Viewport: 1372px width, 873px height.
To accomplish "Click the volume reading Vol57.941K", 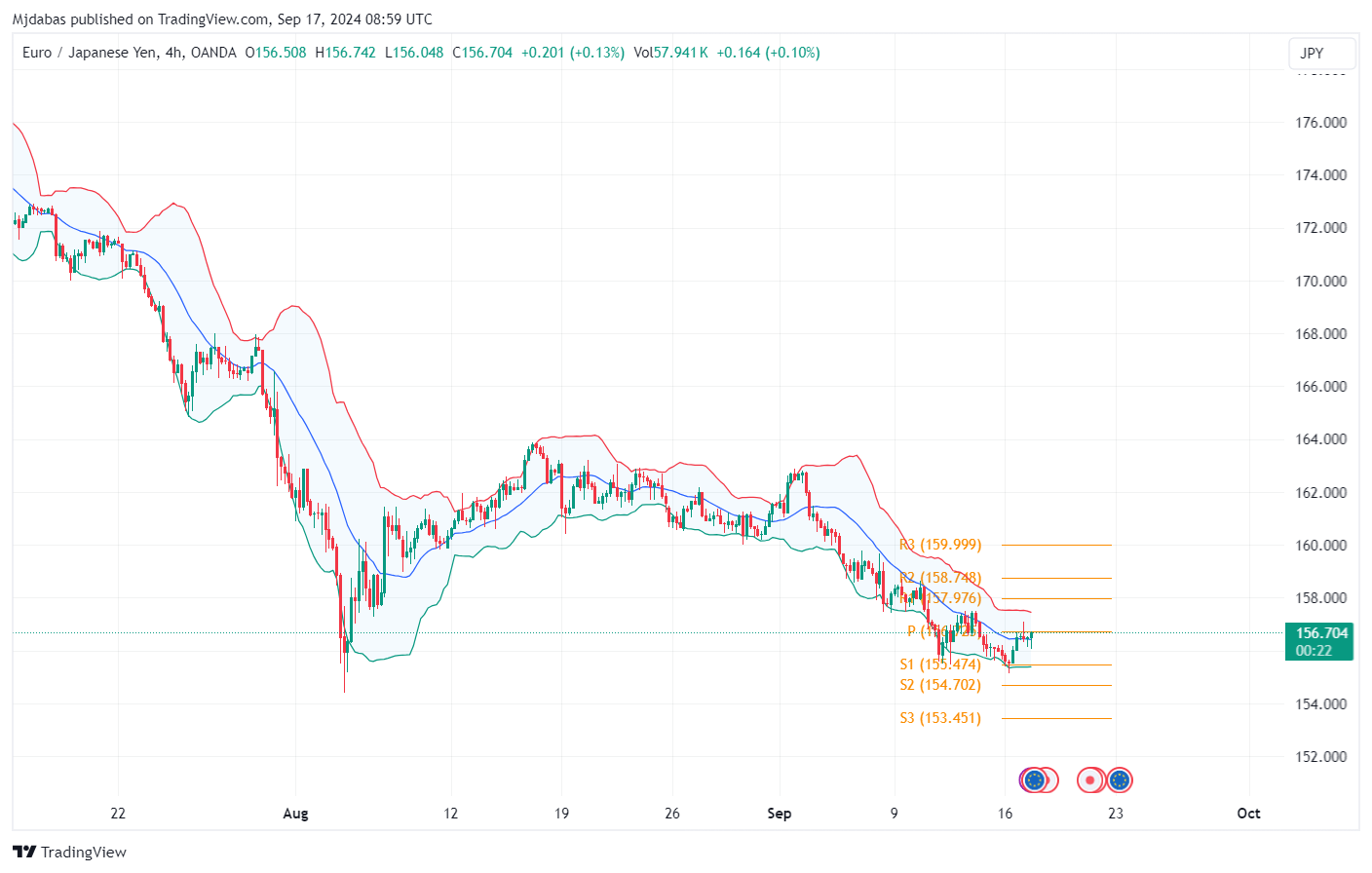I will coord(670,53).
